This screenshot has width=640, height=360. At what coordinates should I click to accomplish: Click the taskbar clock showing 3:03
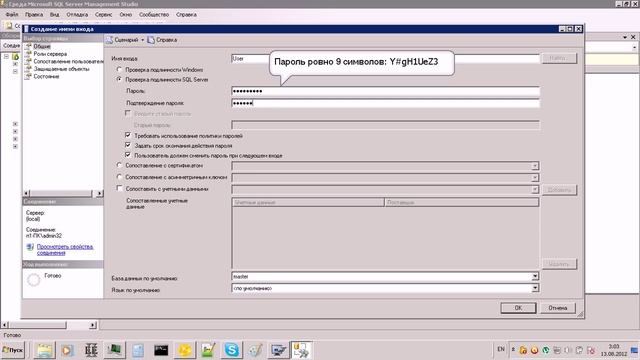[614, 350]
